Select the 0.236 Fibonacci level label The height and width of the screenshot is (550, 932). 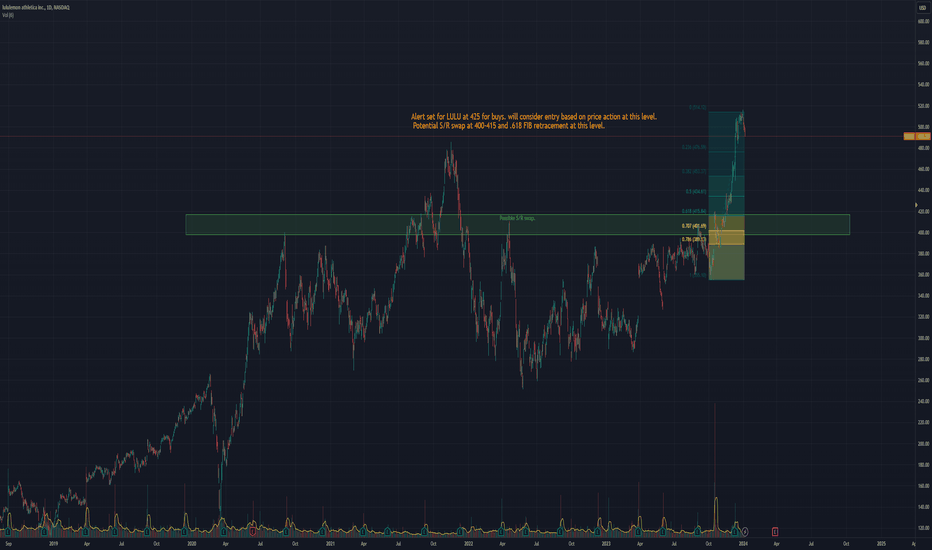(694, 147)
